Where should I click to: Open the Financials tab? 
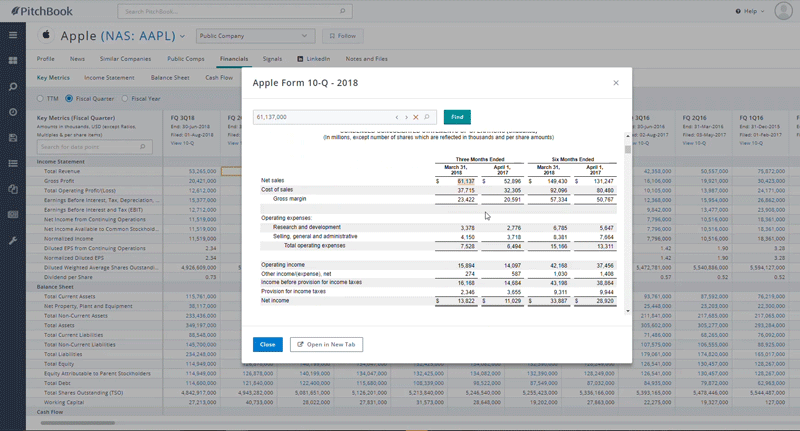[x=234, y=59]
